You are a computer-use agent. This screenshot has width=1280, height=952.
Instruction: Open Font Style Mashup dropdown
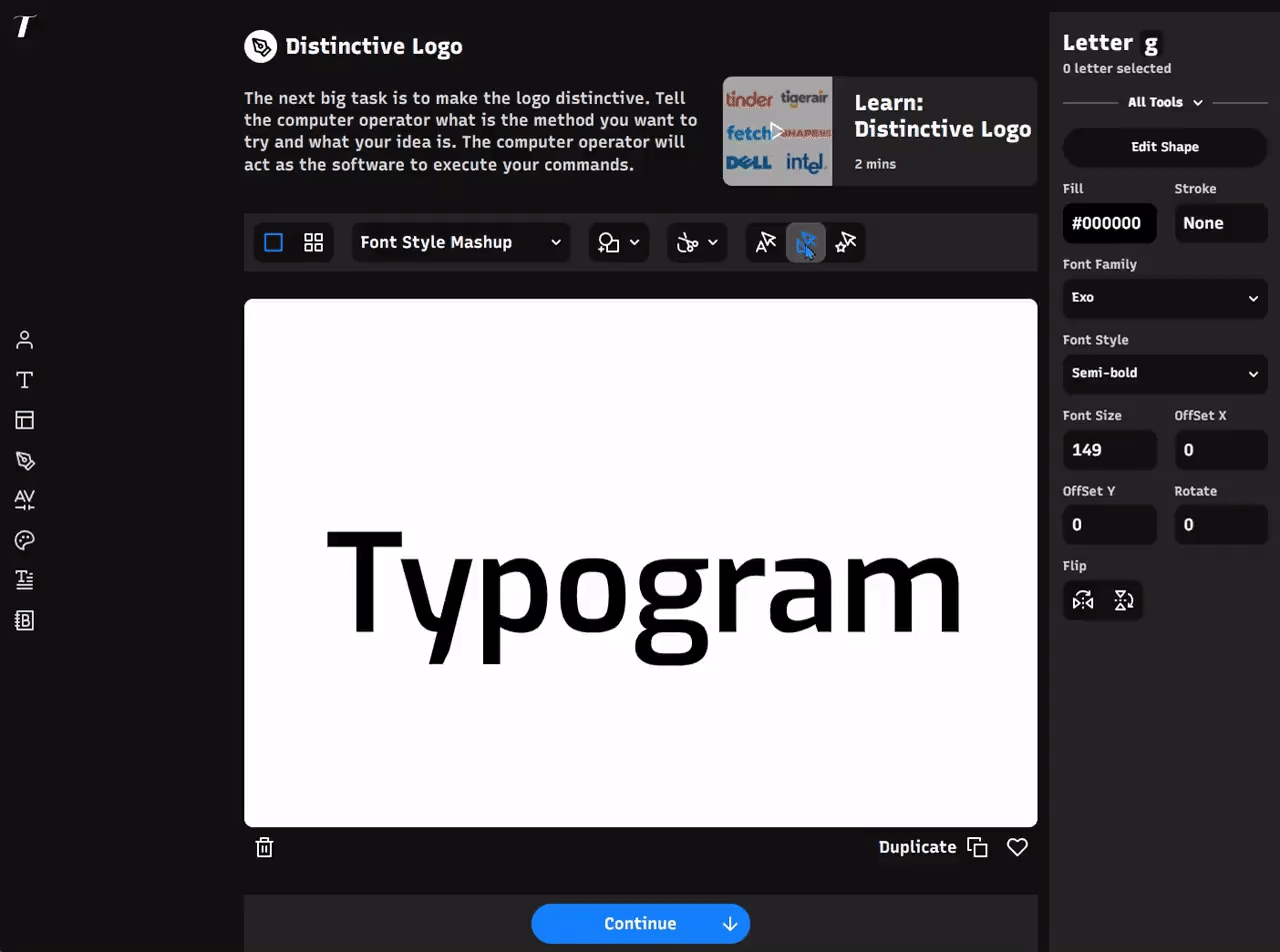(461, 242)
